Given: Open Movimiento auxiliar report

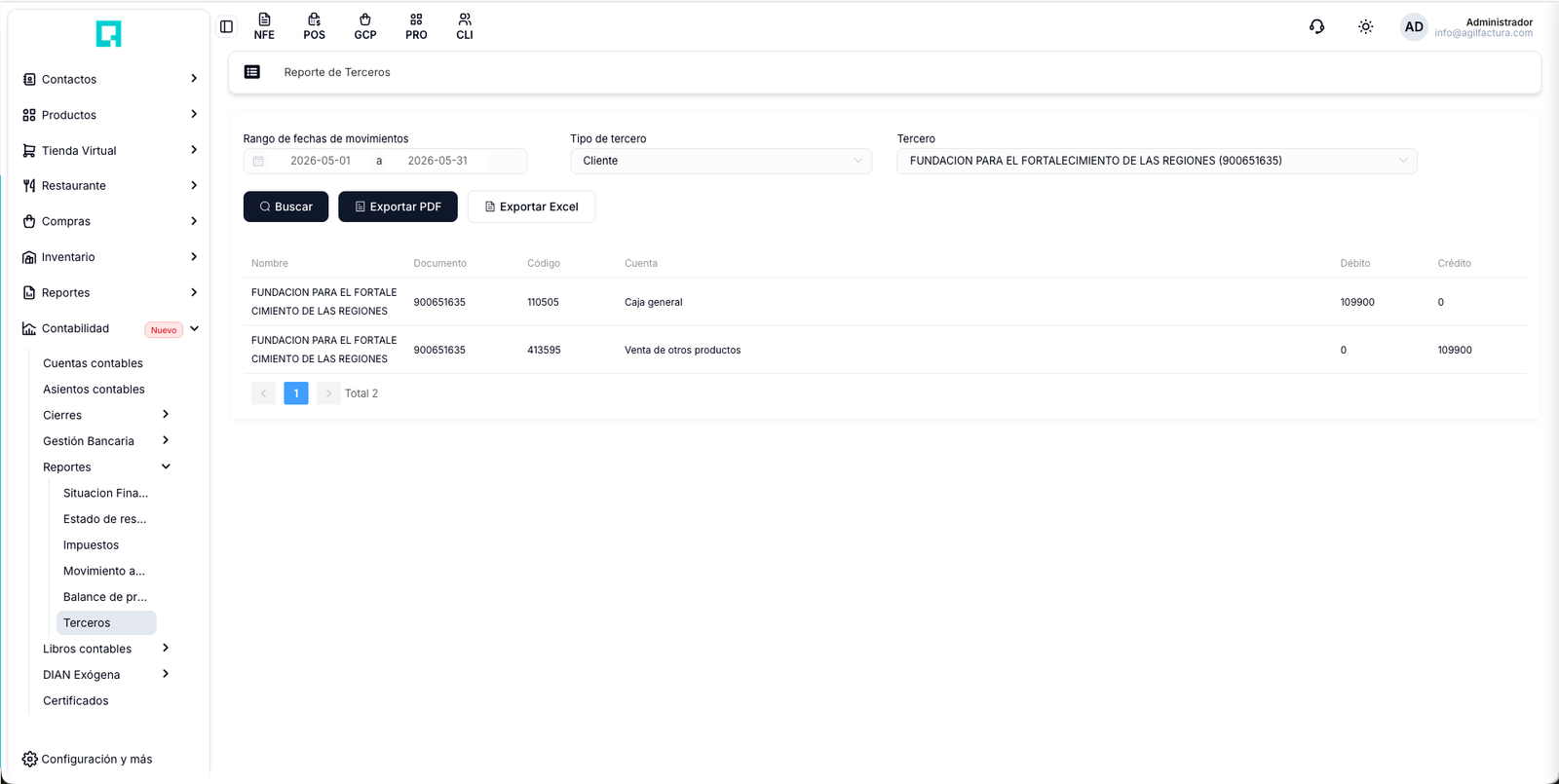Looking at the screenshot, I should pos(103,571).
